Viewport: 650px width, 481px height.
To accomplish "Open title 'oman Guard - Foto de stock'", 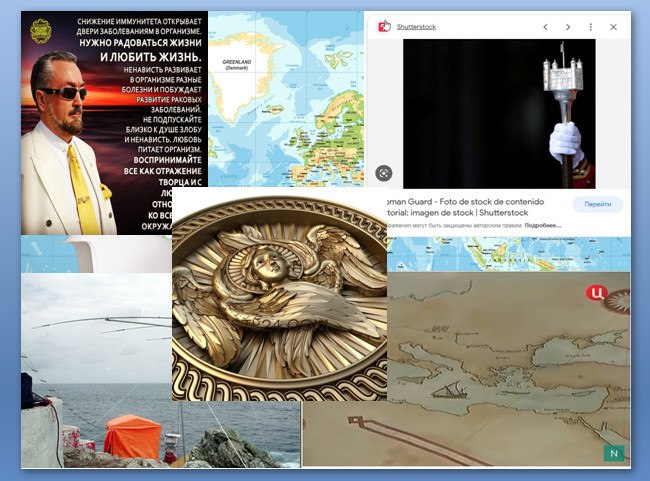I will click(464, 207).
